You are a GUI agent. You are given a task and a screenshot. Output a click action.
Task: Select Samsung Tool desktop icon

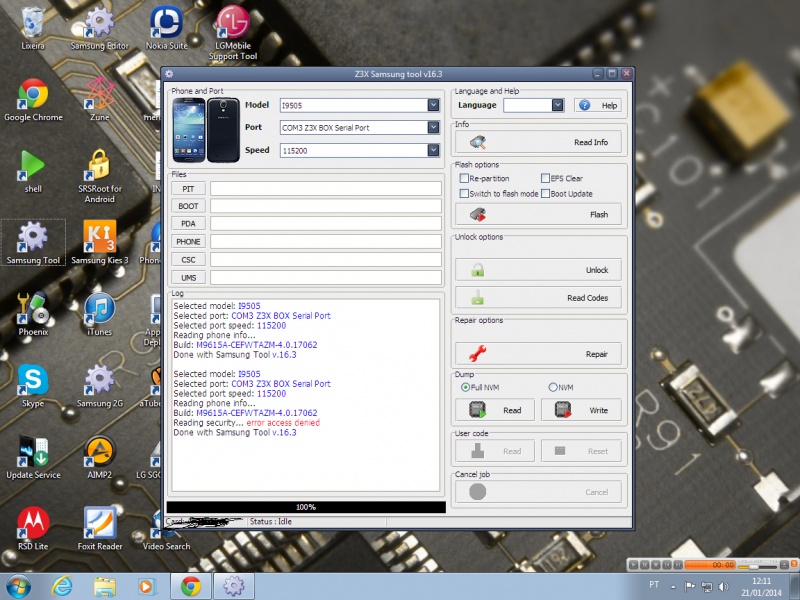pos(33,242)
